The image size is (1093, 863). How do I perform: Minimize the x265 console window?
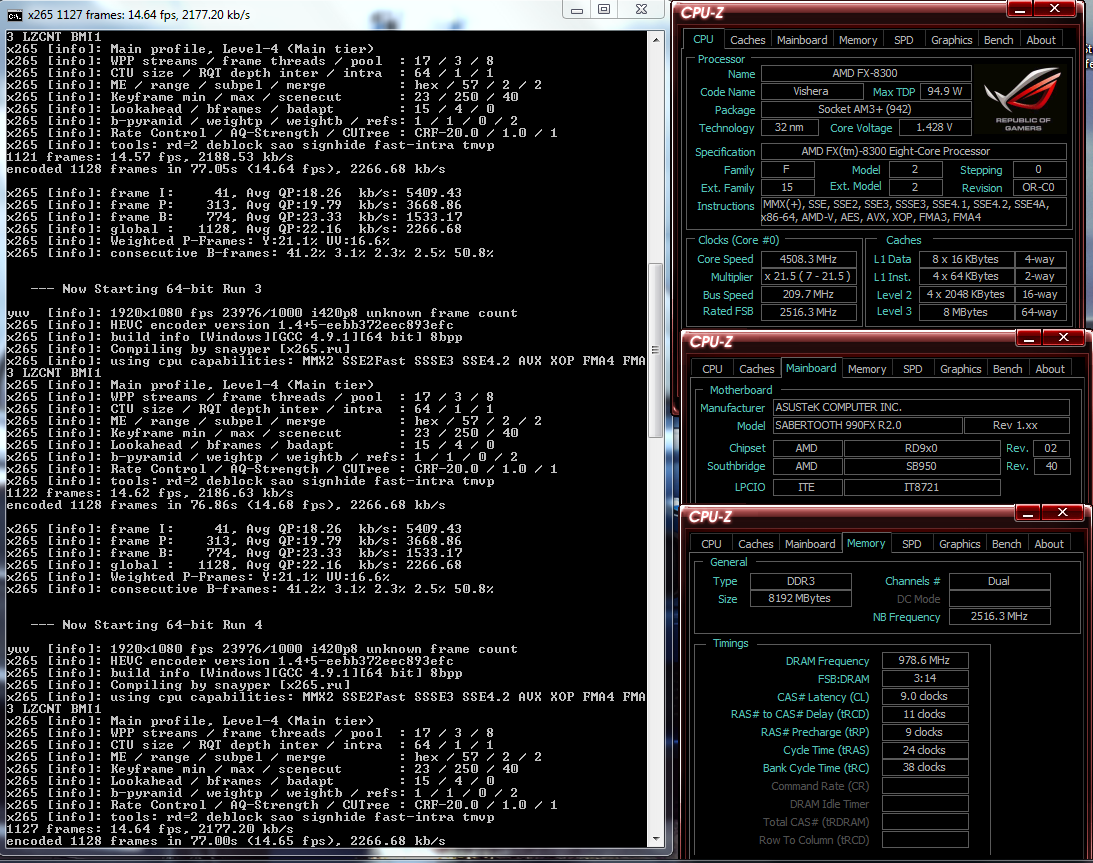point(576,10)
